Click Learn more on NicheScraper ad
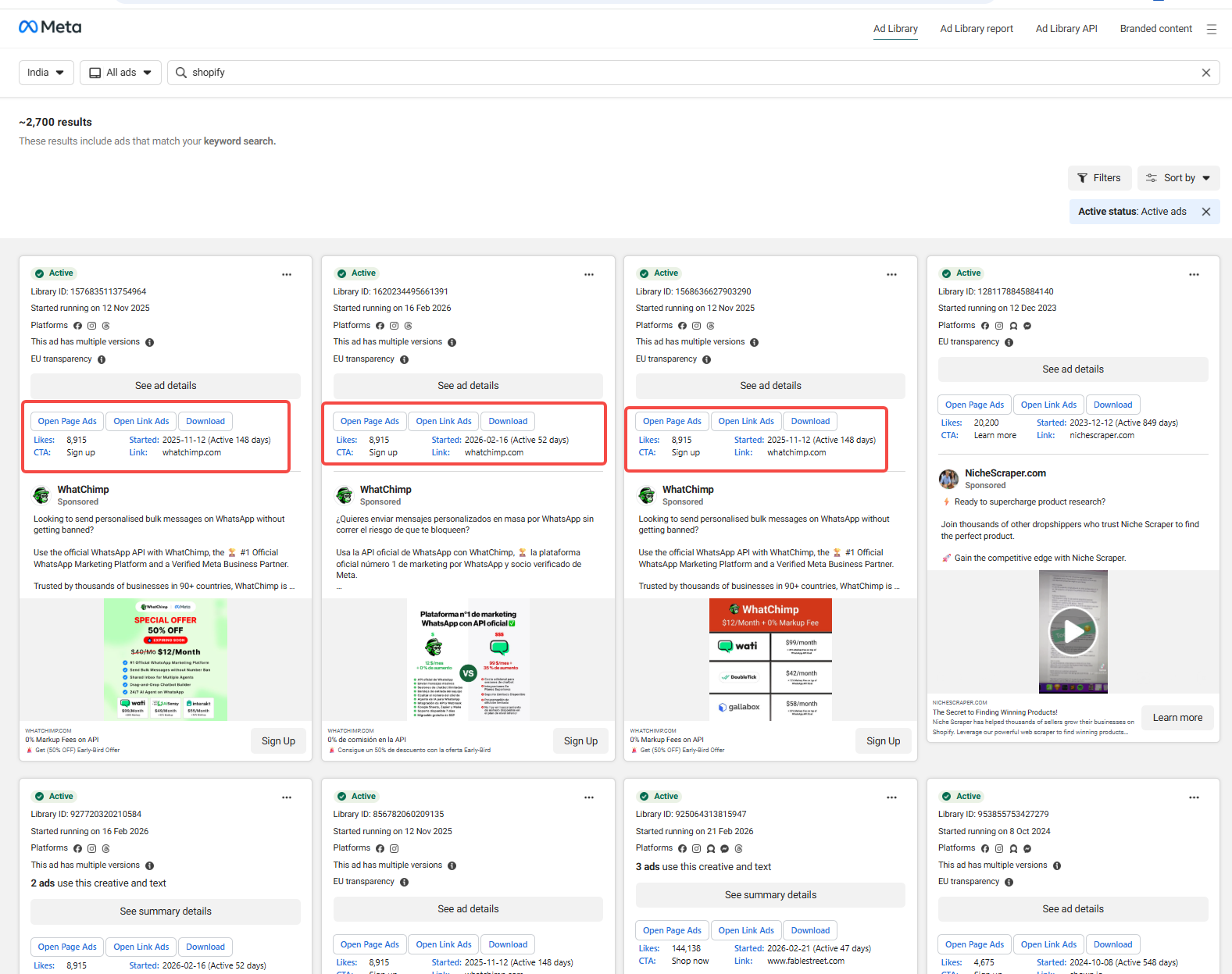This screenshot has height=974, width=1232. [x=1177, y=718]
